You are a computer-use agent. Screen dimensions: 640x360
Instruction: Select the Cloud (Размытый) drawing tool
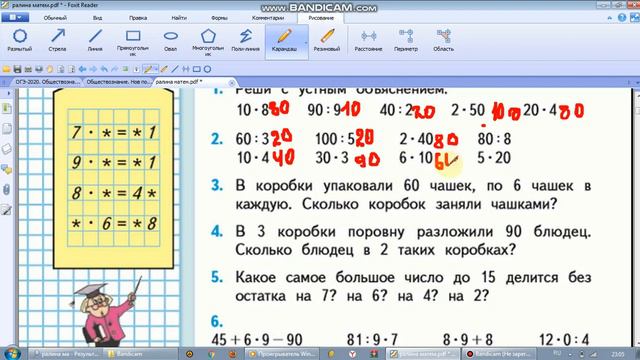tap(20, 40)
